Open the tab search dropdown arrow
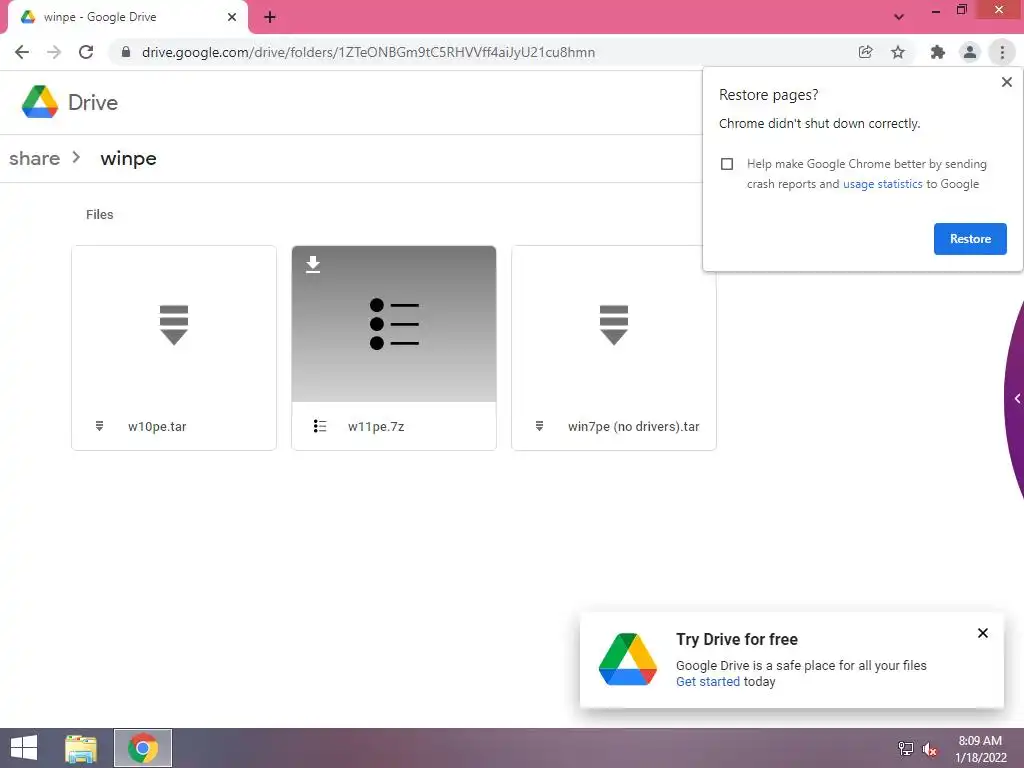This screenshot has width=1024, height=768. 899,17
